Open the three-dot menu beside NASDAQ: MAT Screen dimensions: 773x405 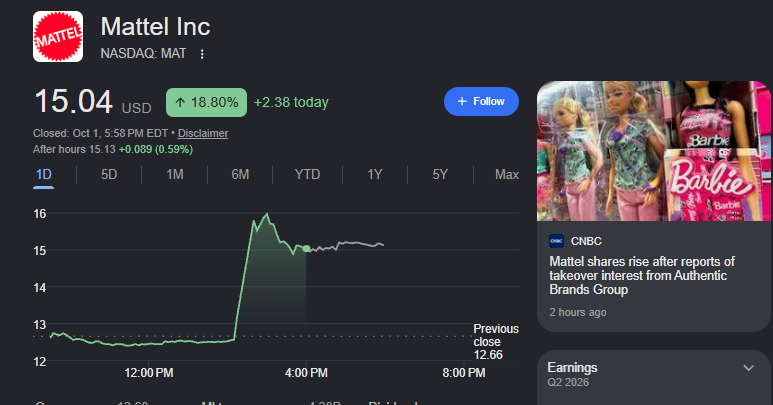coord(202,54)
